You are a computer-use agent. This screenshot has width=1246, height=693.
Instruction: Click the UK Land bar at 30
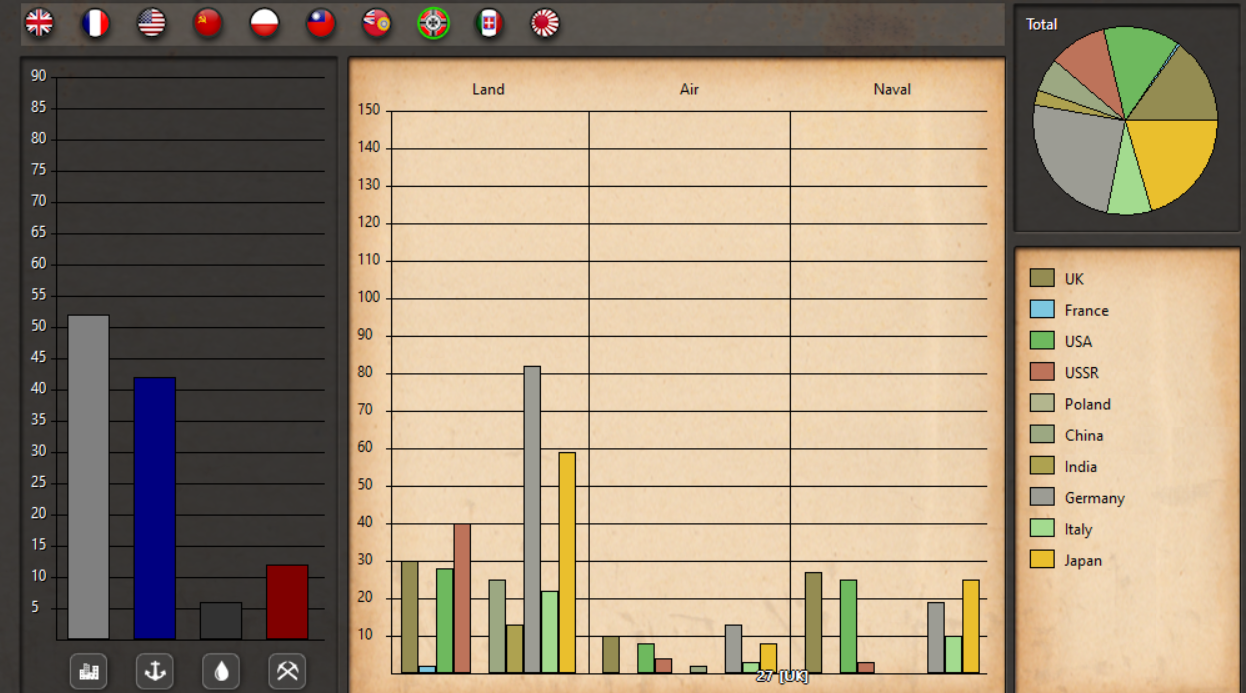coord(410,617)
